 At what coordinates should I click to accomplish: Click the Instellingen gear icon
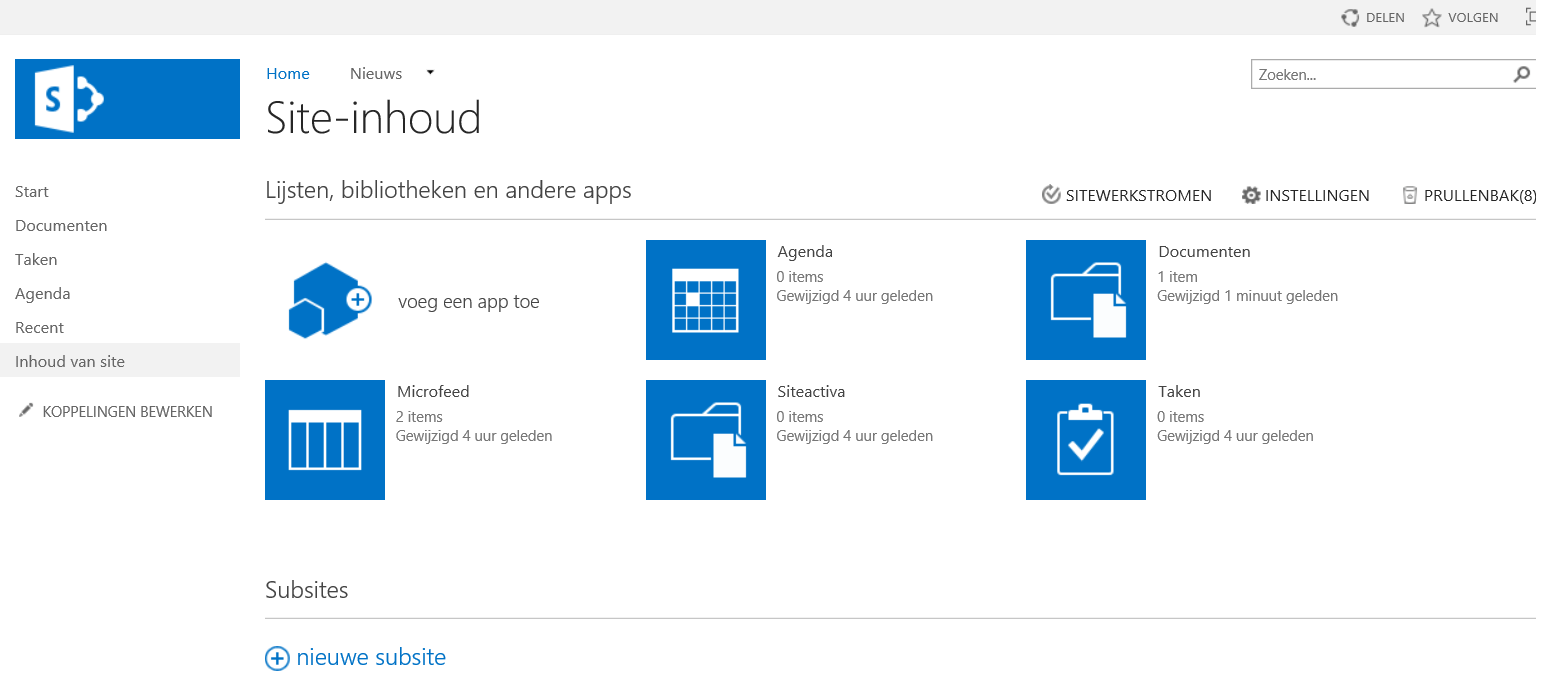(x=1251, y=195)
